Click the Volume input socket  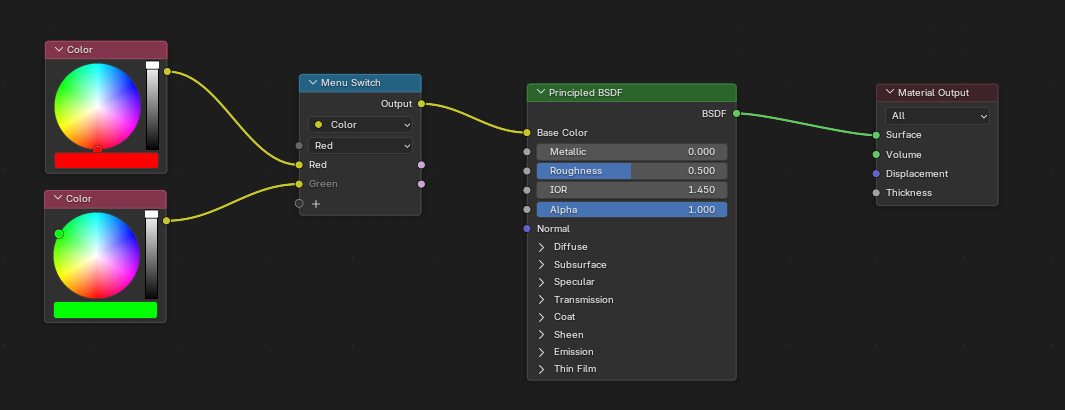click(x=876, y=155)
